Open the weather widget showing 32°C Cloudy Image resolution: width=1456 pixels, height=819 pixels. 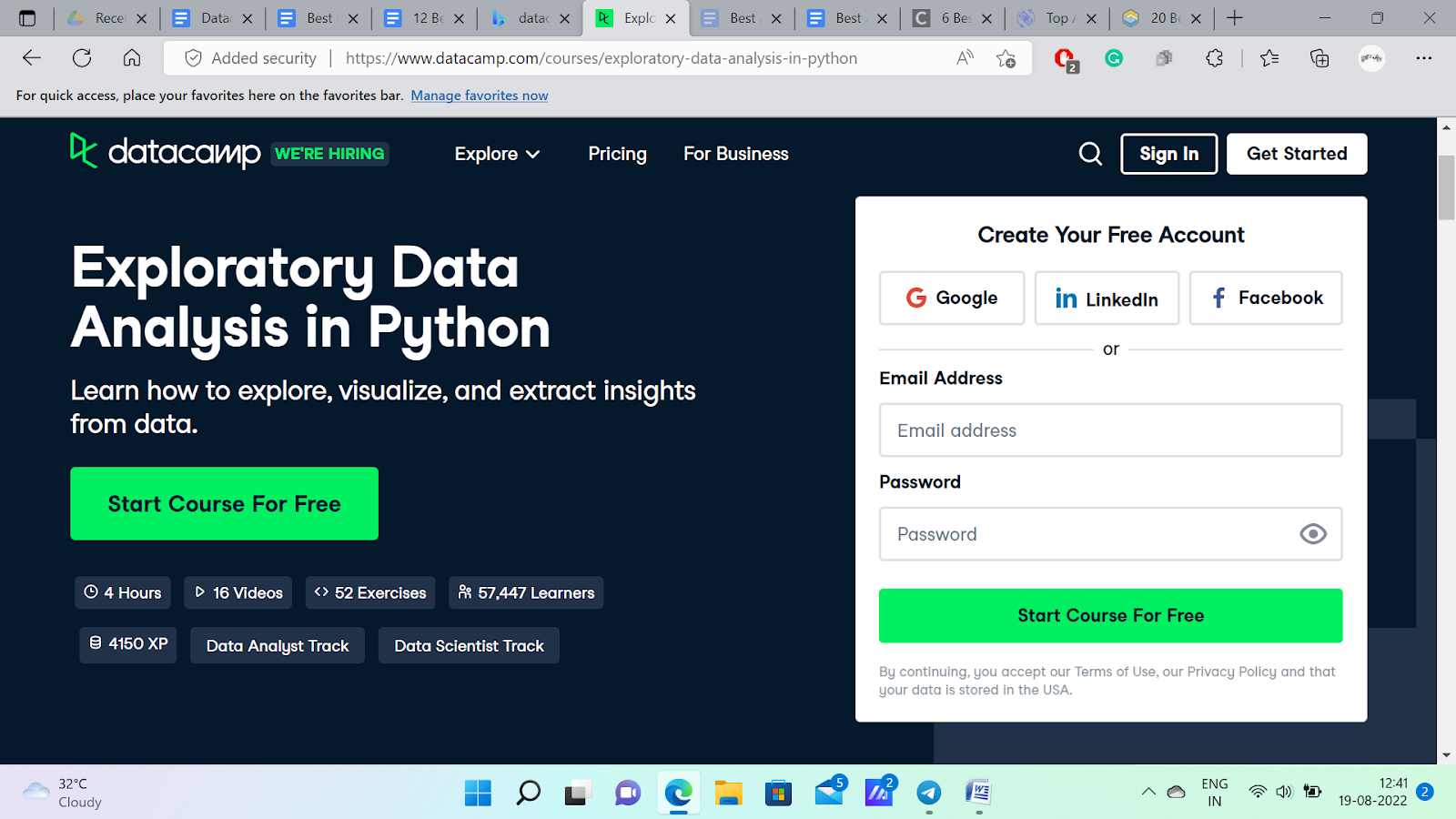(62, 793)
